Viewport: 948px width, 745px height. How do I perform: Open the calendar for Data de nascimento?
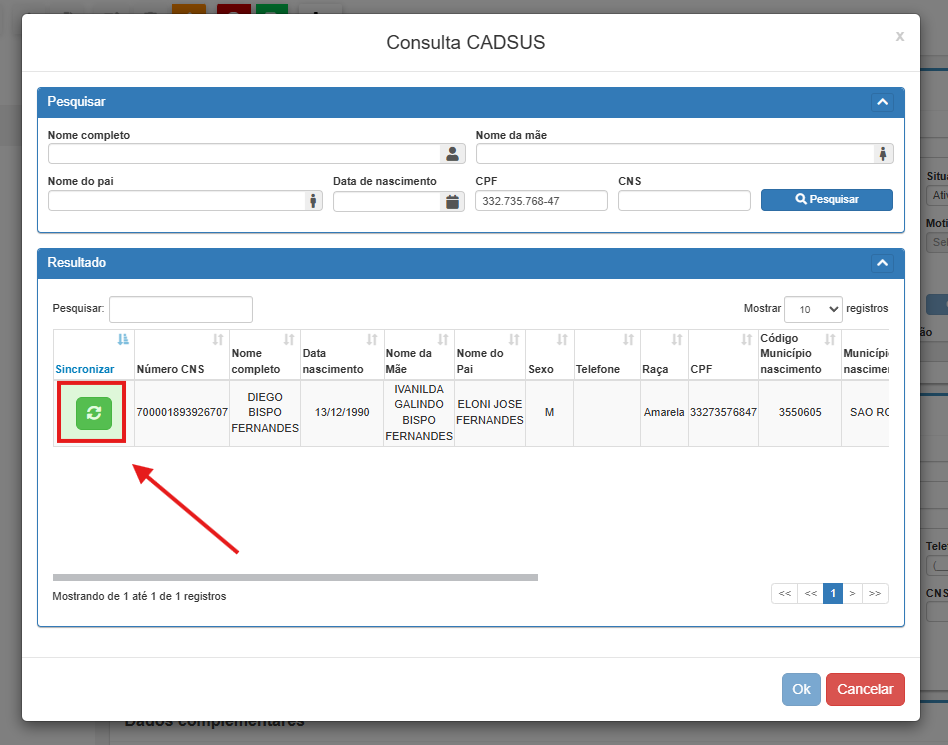452,201
